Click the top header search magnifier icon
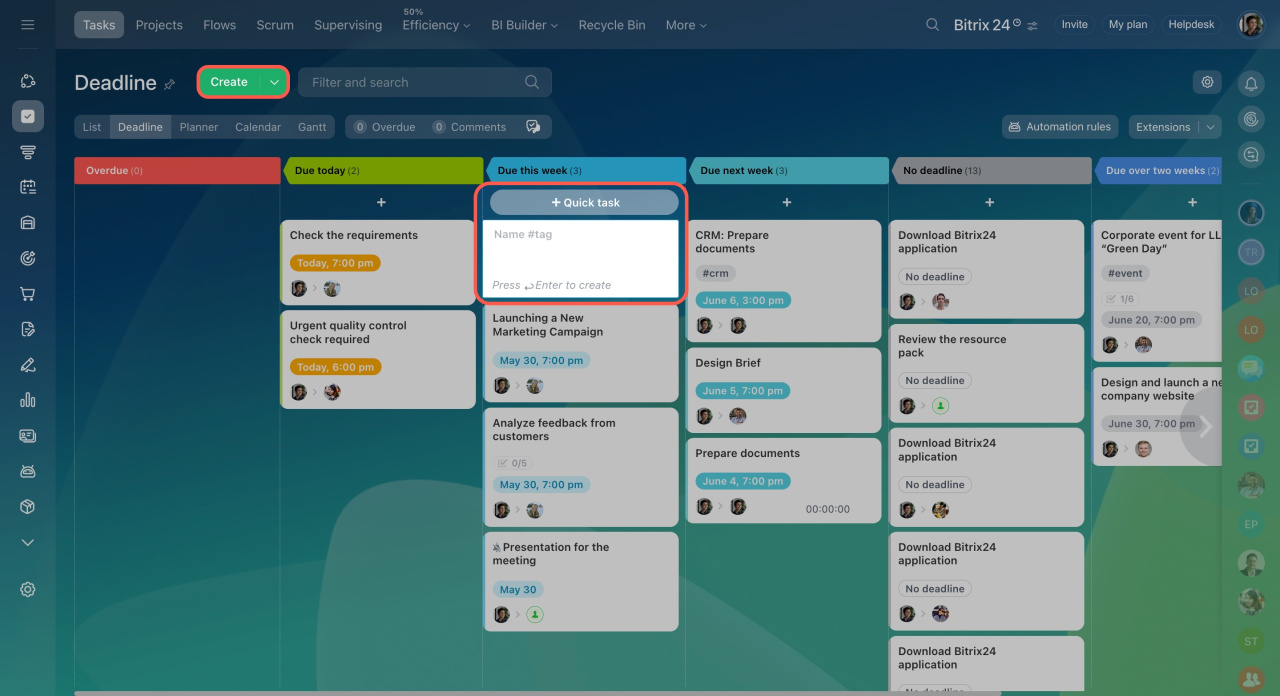 pyautogui.click(x=932, y=25)
